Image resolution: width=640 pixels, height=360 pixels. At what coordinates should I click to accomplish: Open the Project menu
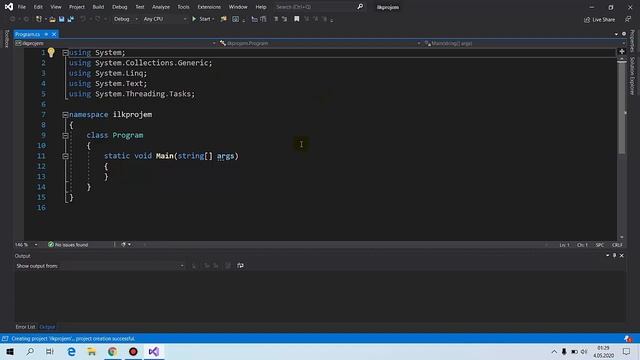point(77,7)
